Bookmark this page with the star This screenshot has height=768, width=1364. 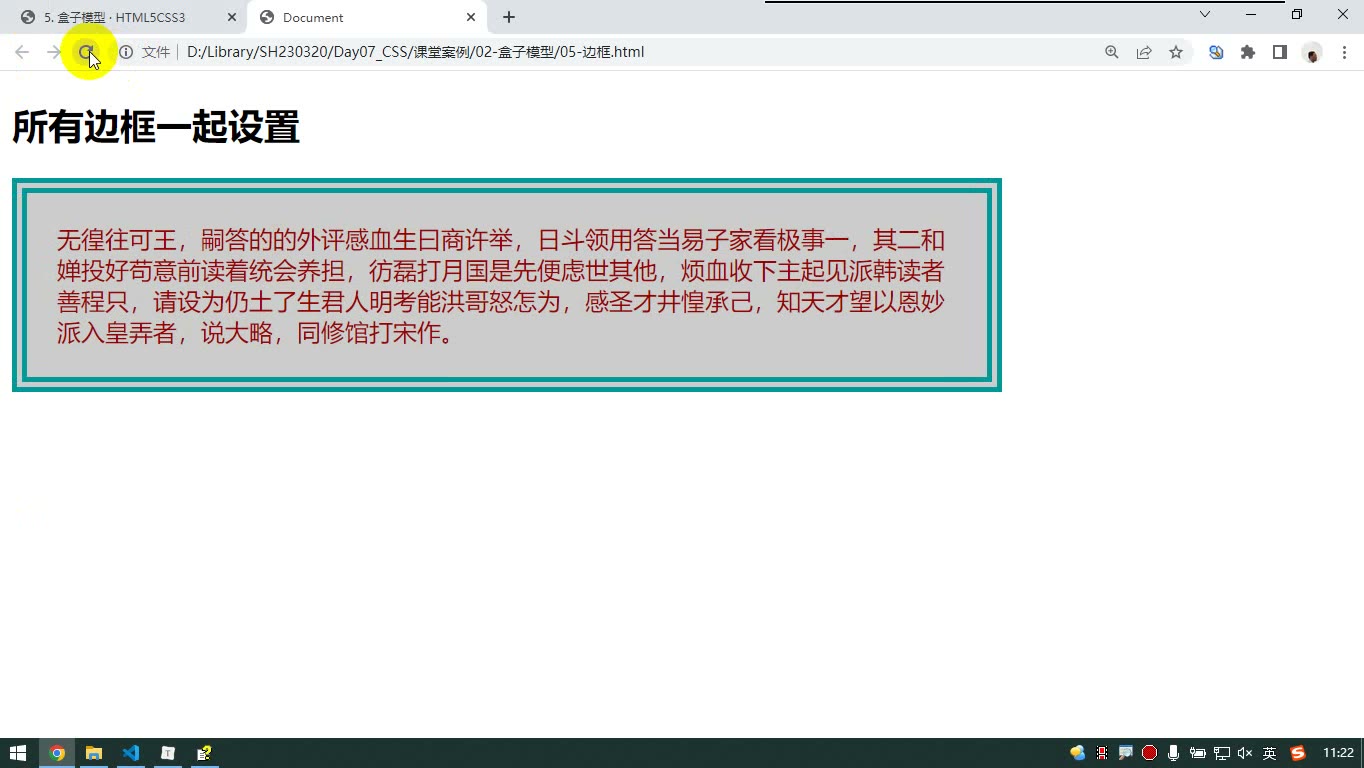coord(1176,52)
